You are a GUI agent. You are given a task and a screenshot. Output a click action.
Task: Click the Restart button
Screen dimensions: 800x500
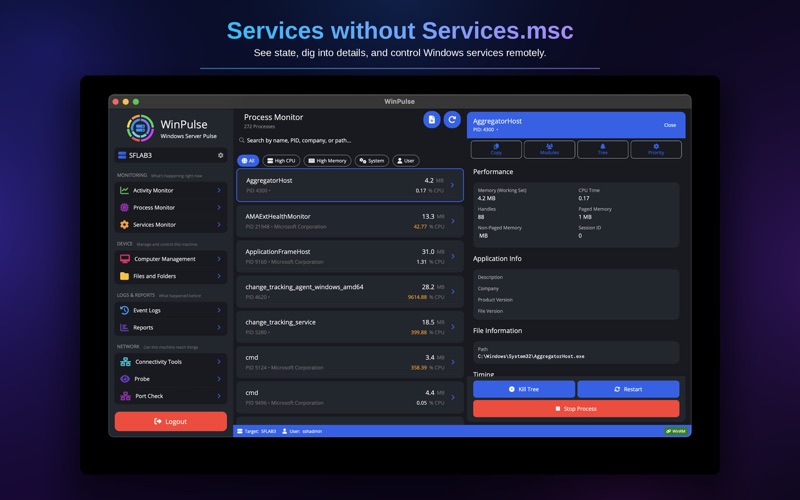[628, 389]
